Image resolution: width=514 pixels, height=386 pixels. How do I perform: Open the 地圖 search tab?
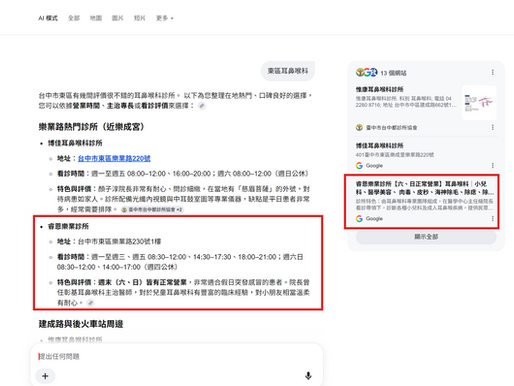point(96,18)
